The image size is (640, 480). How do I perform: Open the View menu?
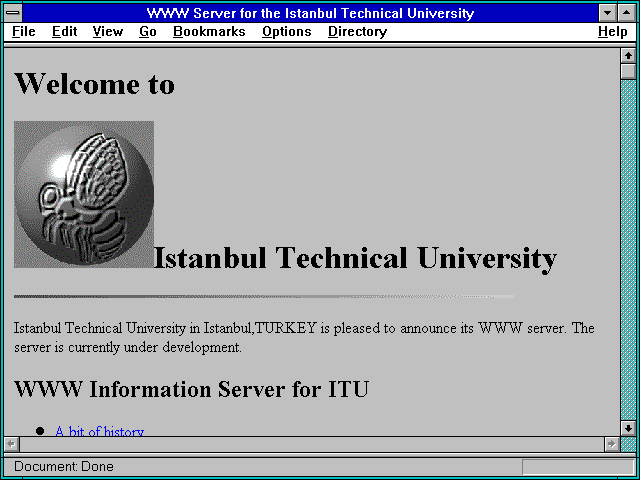108,32
